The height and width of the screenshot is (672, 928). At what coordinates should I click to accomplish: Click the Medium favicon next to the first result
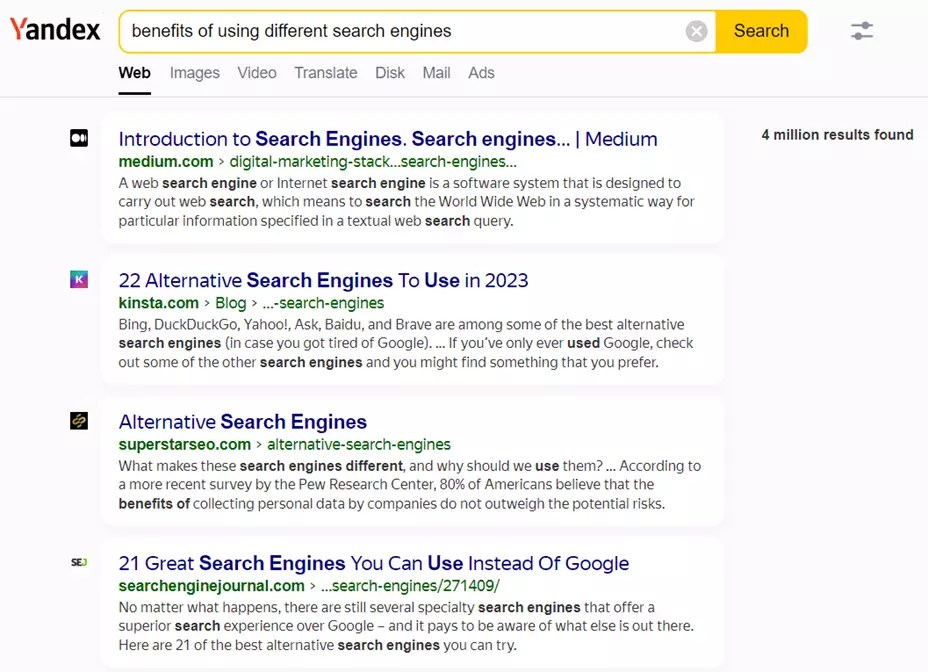[x=78, y=138]
